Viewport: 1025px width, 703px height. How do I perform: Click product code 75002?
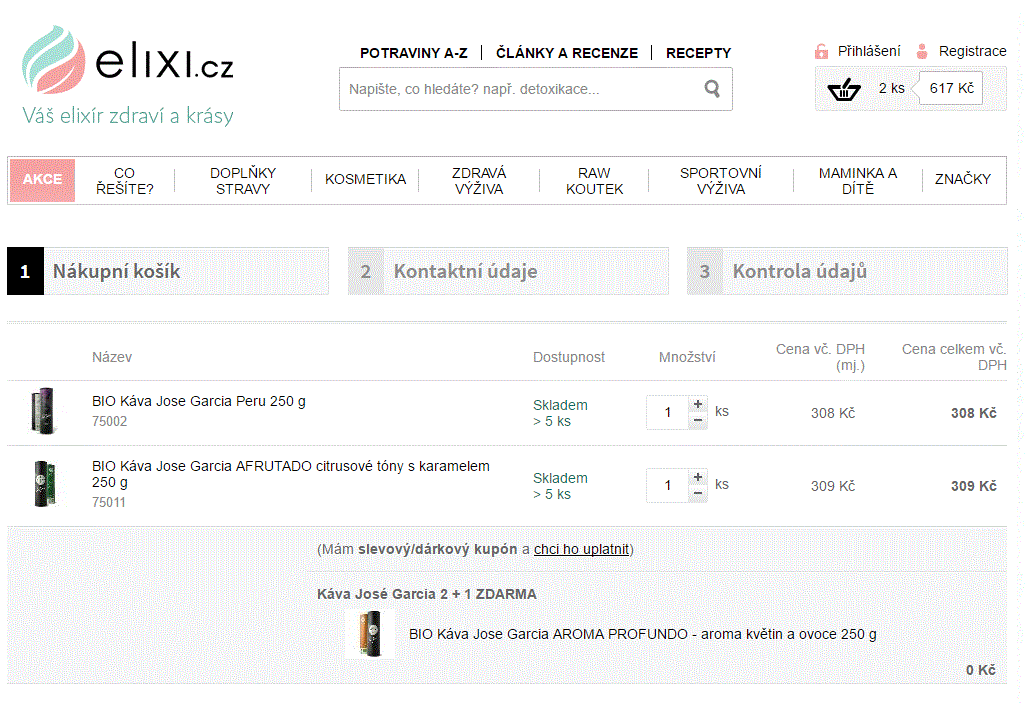(109, 421)
